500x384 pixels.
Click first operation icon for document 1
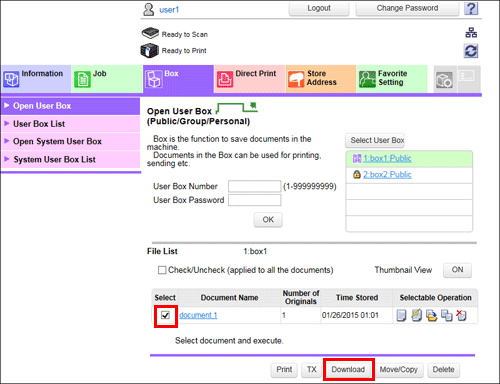401,315
